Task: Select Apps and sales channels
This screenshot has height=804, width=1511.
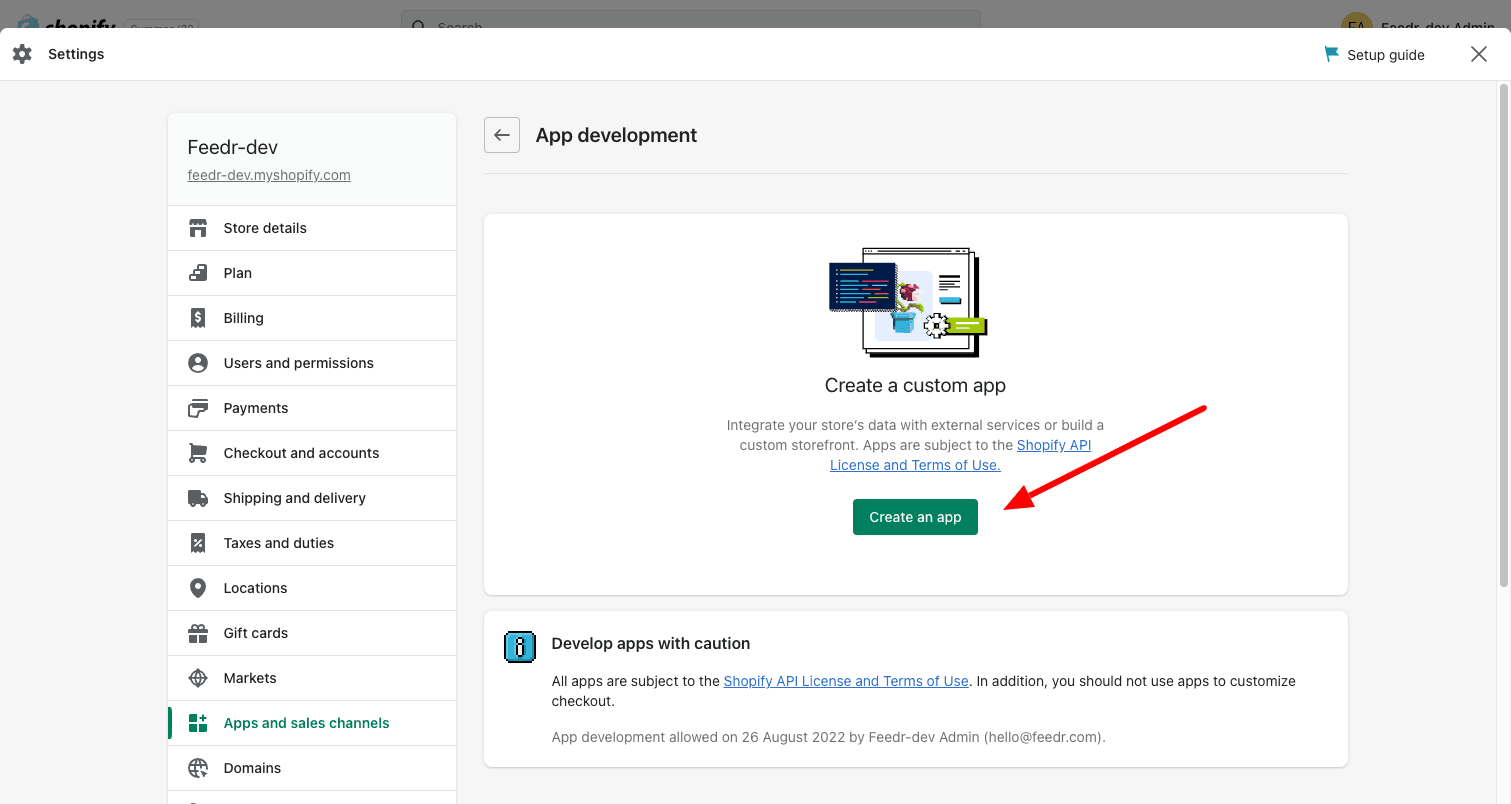Action: tap(306, 723)
